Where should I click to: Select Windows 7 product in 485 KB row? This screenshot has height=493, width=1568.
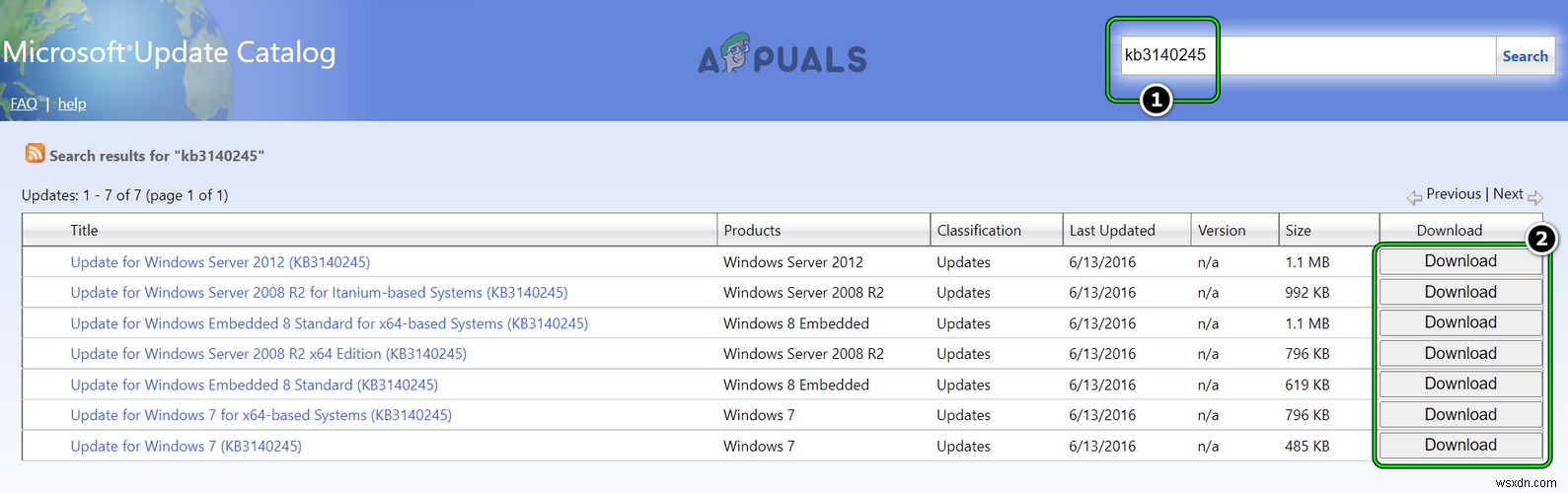click(759, 446)
